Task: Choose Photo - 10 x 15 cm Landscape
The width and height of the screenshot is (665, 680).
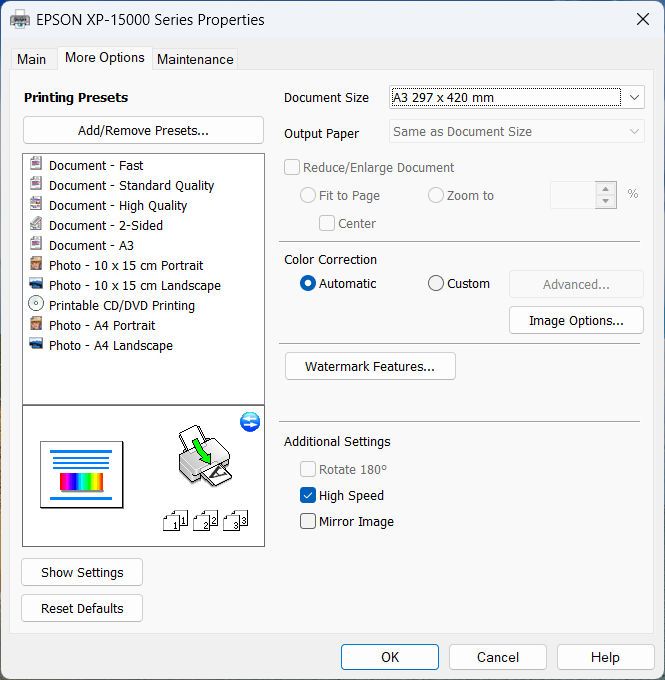Action: (134, 285)
